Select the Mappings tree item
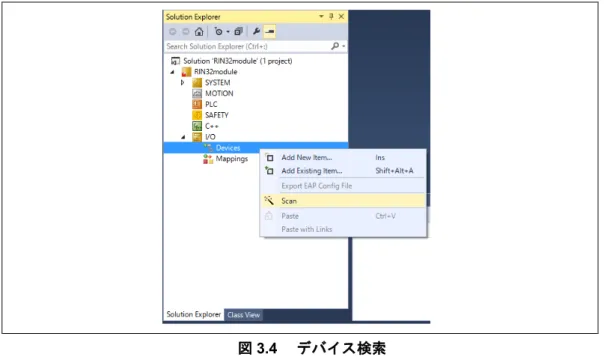The height and width of the screenshot is (363, 604). click(232, 159)
